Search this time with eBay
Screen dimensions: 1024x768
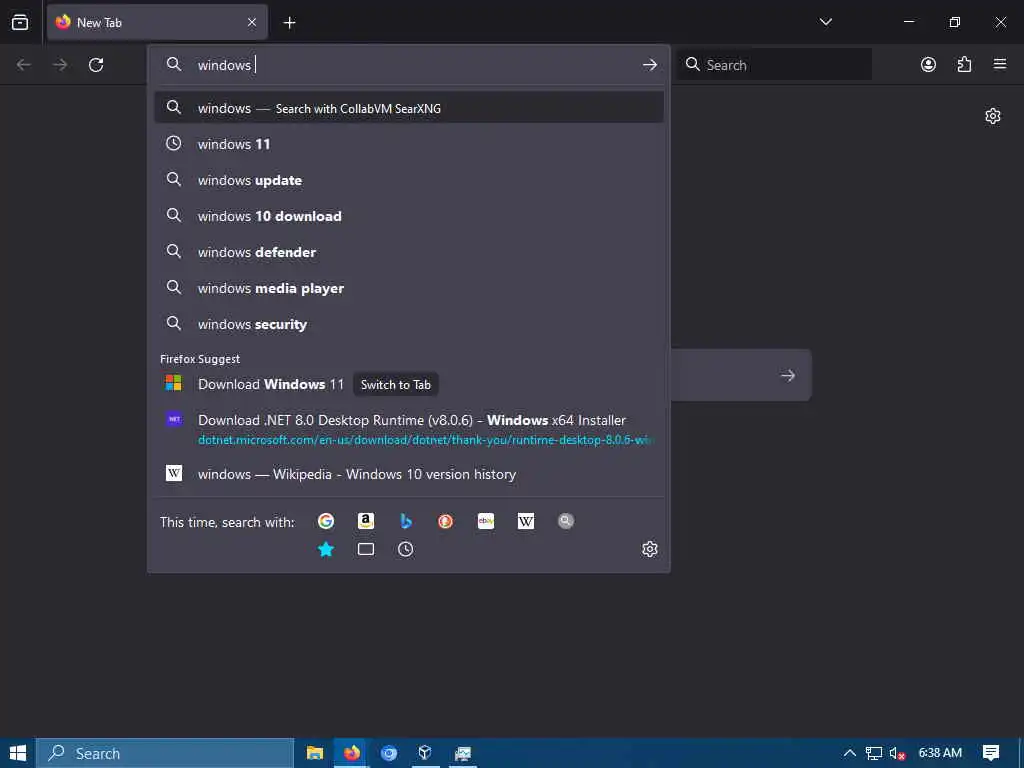click(x=486, y=521)
